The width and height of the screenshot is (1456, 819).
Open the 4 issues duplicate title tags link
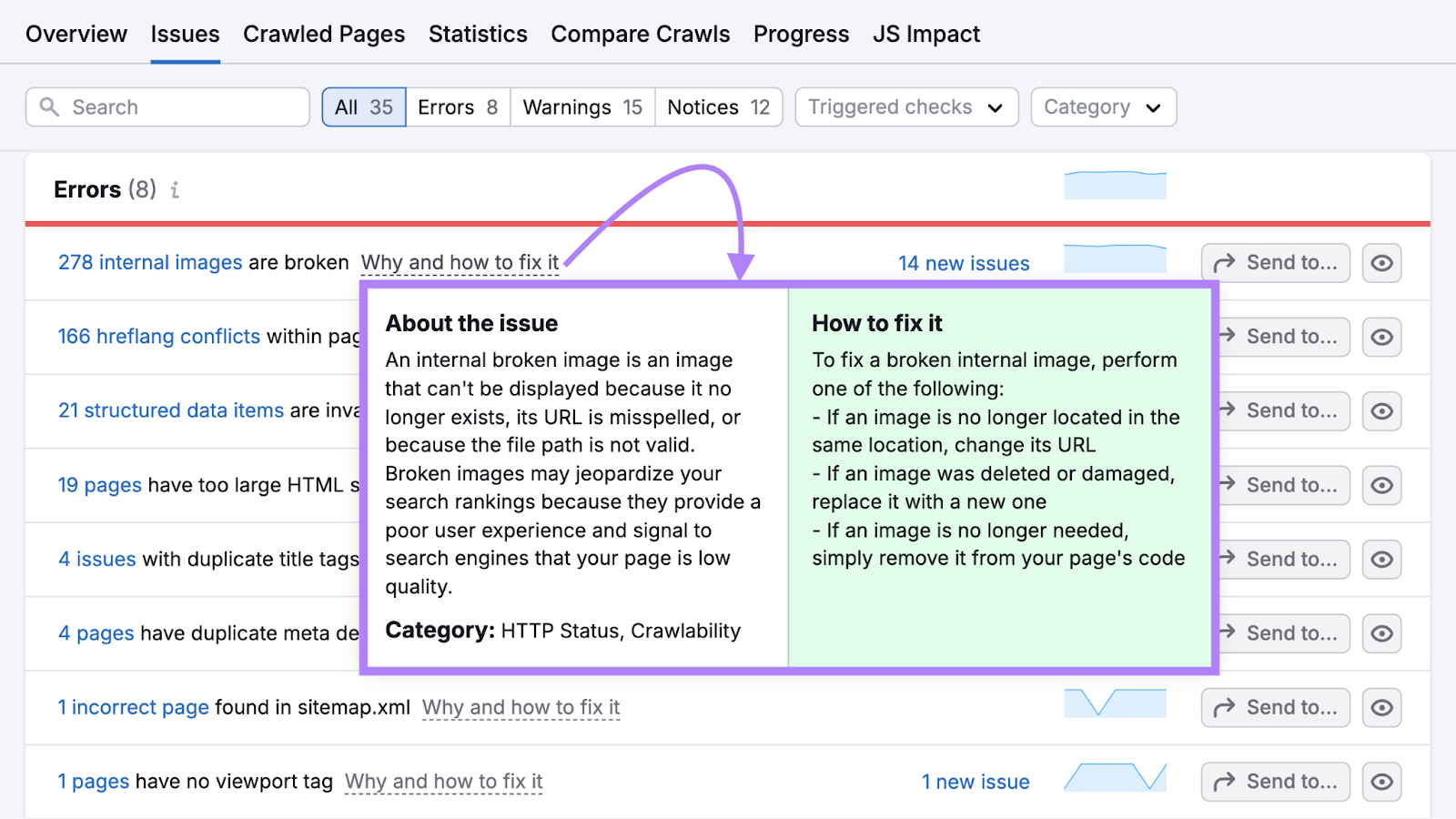[x=97, y=559]
